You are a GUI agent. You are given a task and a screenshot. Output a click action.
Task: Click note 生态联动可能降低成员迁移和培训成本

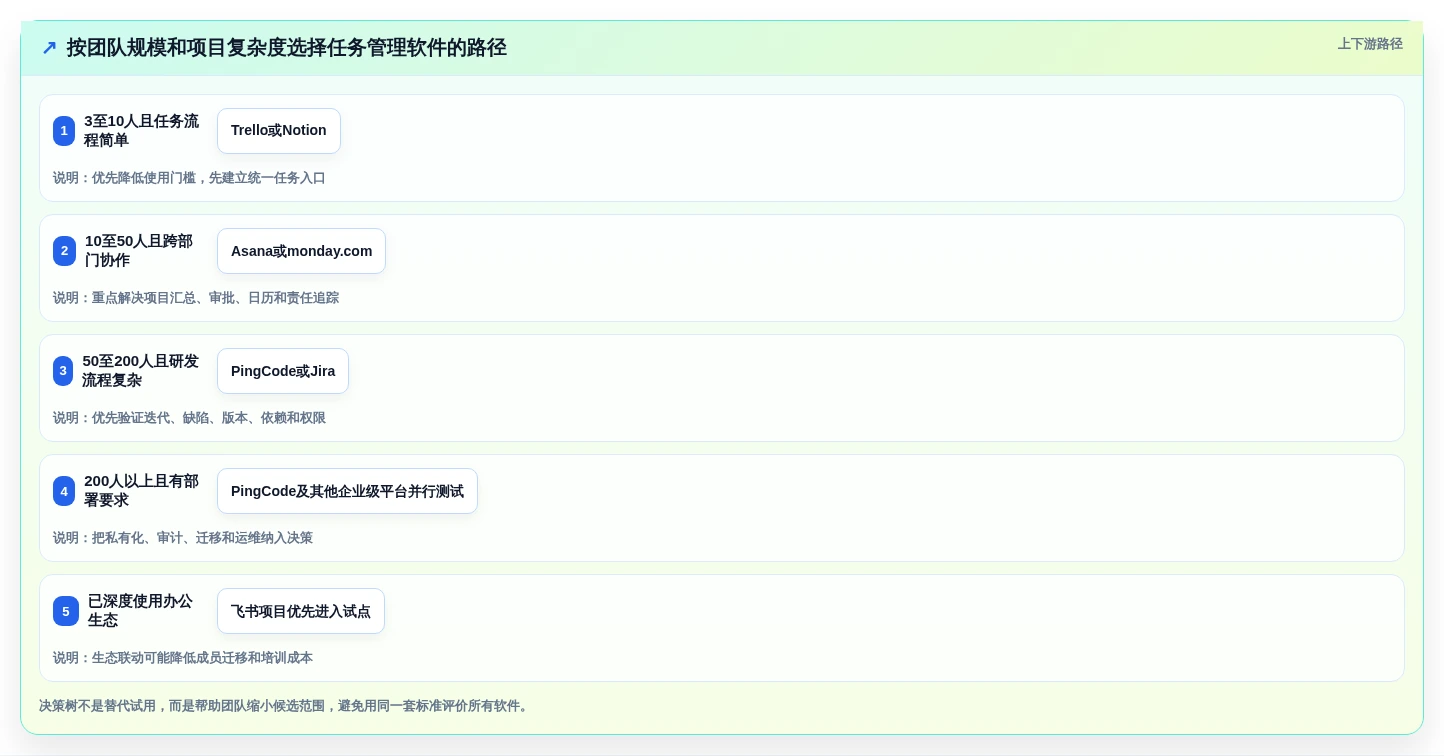click(x=183, y=658)
